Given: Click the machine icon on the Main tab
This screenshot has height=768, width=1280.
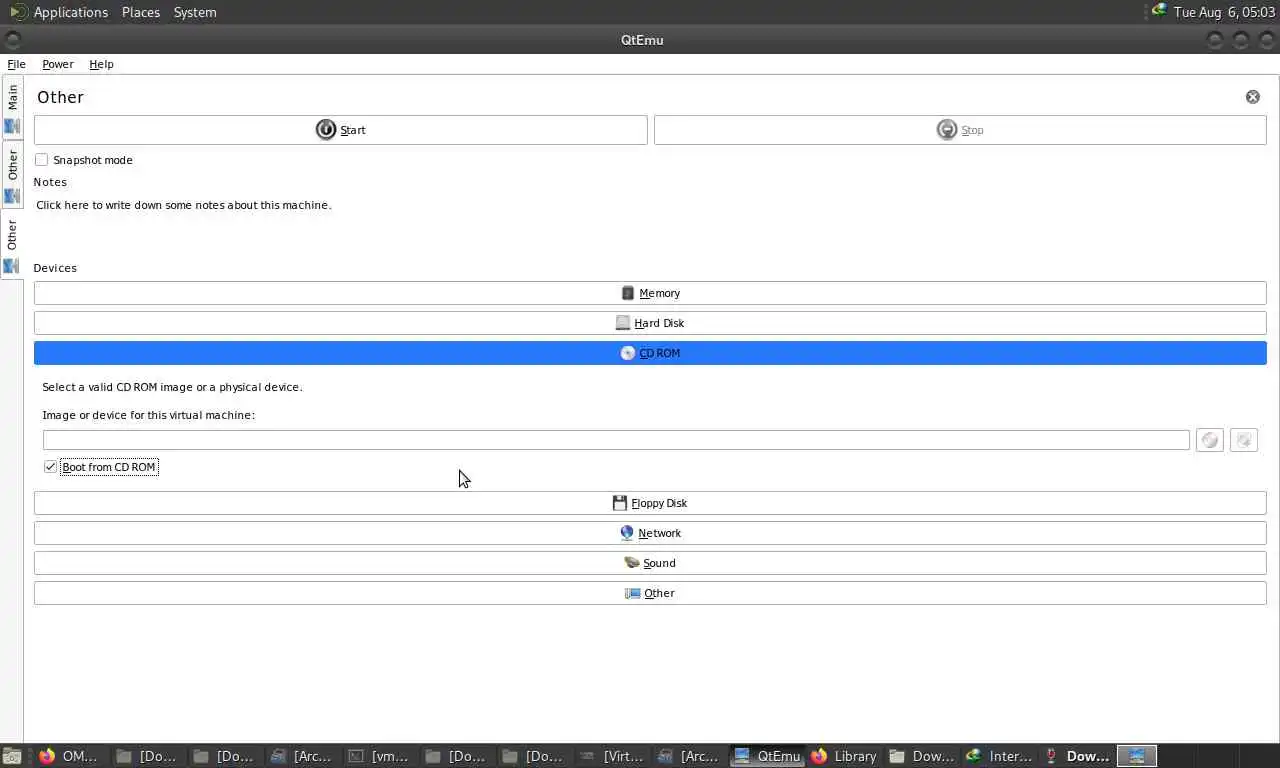Looking at the screenshot, I should (x=12, y=127).
